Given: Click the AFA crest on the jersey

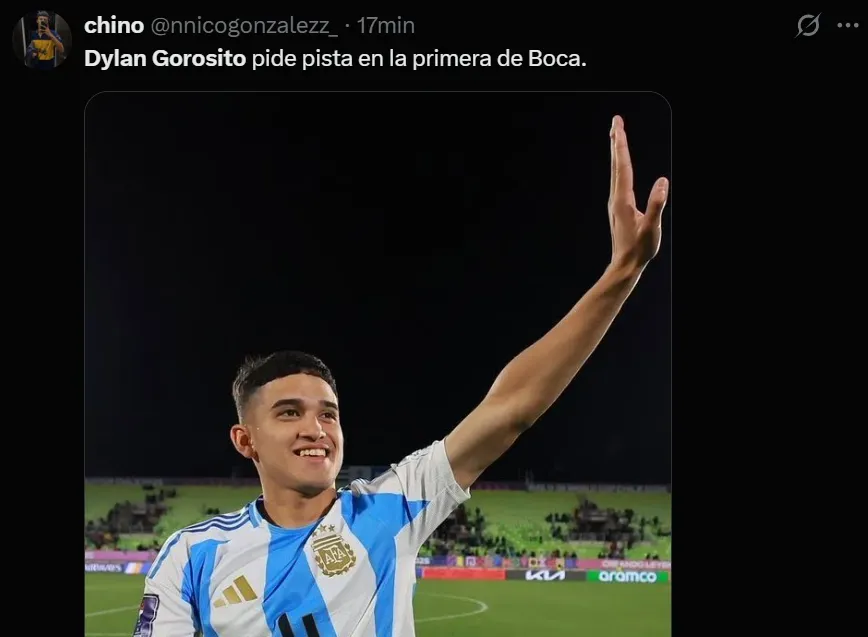Looking at the screenshot, I should tap(333, 550).
